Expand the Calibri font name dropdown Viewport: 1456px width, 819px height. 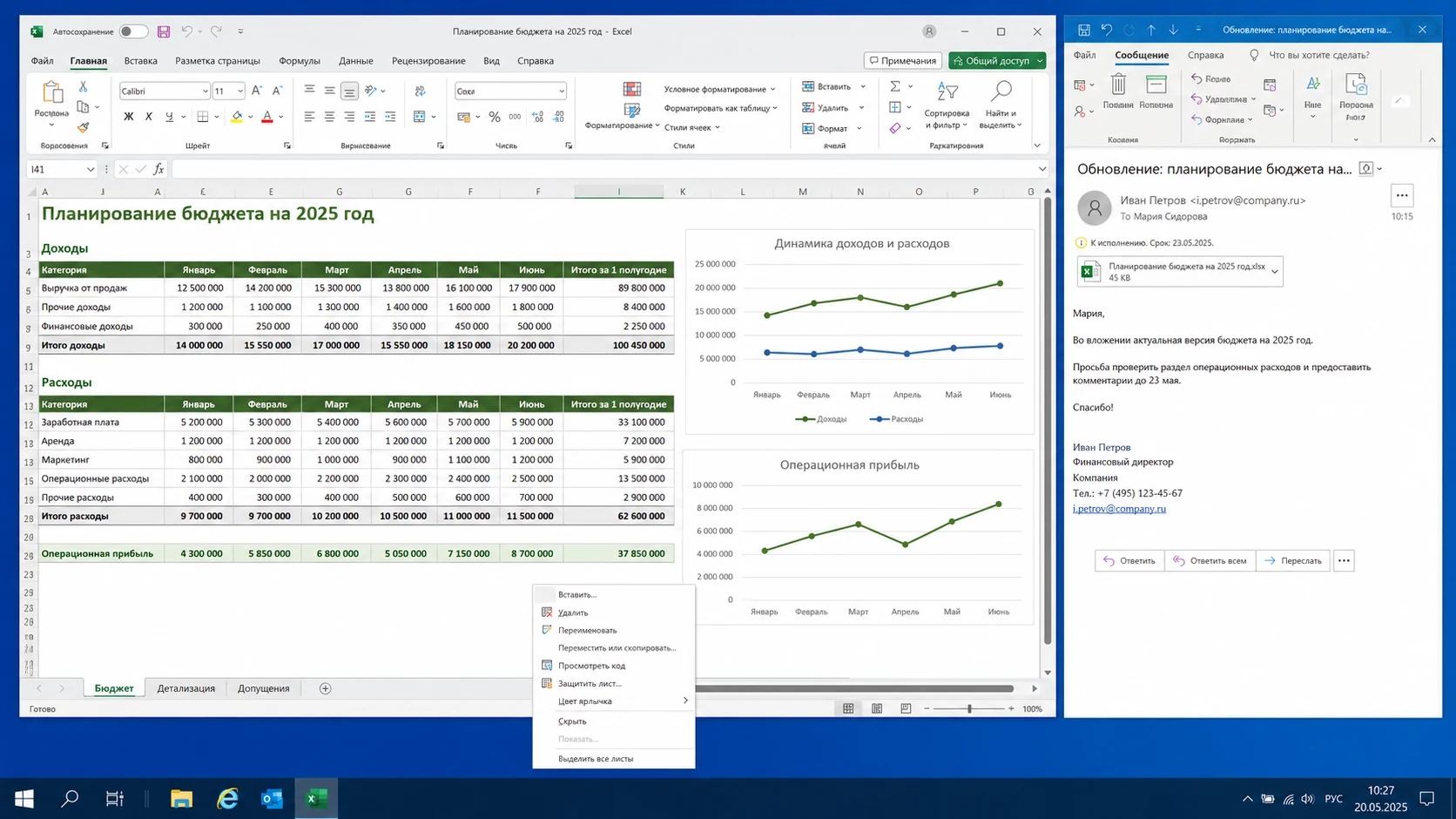[x=205, y=91]
